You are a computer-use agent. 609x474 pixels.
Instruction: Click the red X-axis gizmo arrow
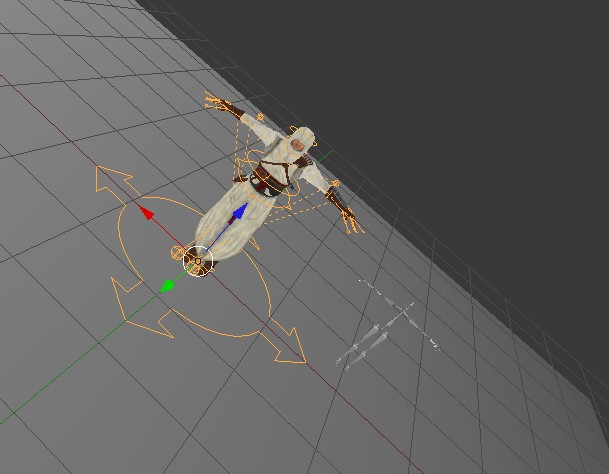point(147,213)
